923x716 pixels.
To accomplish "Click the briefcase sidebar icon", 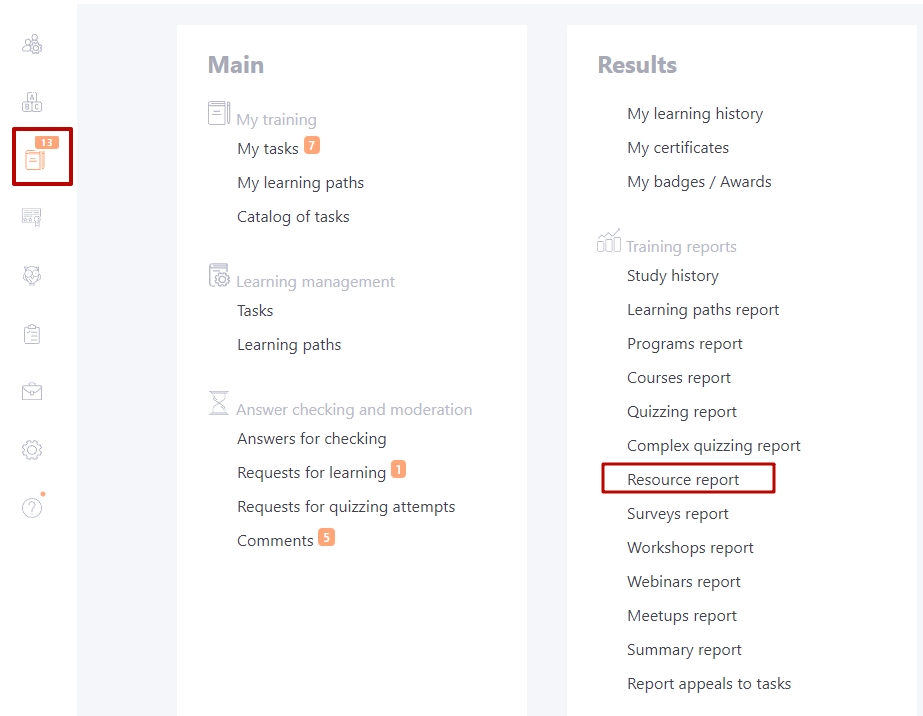I will (32, 392).
